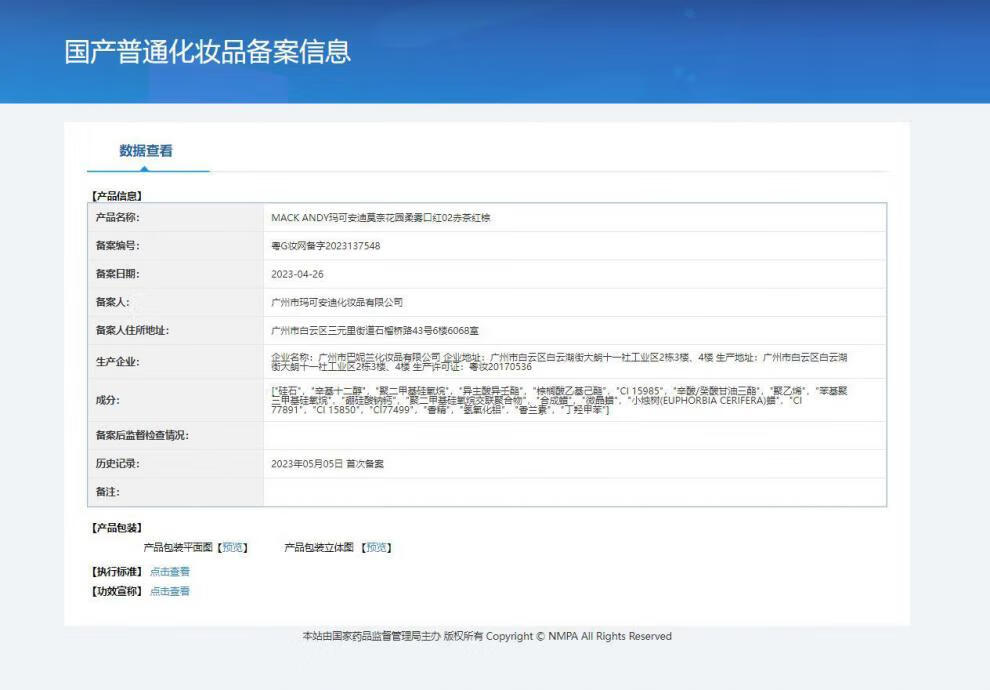Click the 历史记录 row label

pos(117,463)
